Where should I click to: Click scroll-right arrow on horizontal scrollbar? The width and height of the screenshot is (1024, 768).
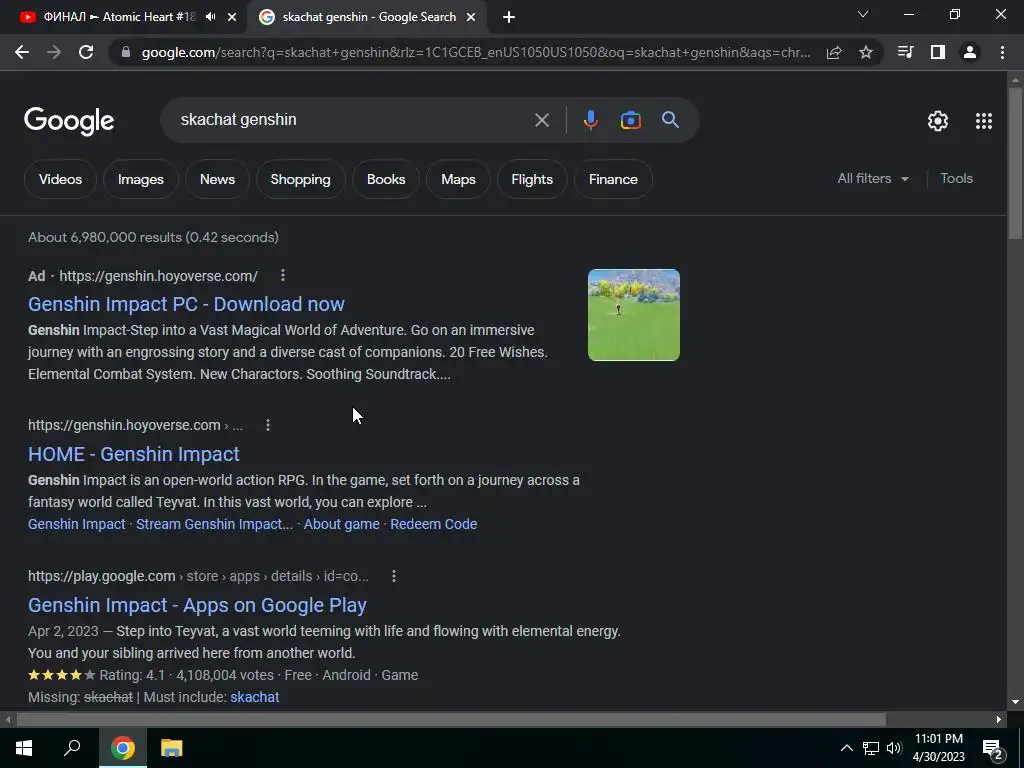pos(999,720)
